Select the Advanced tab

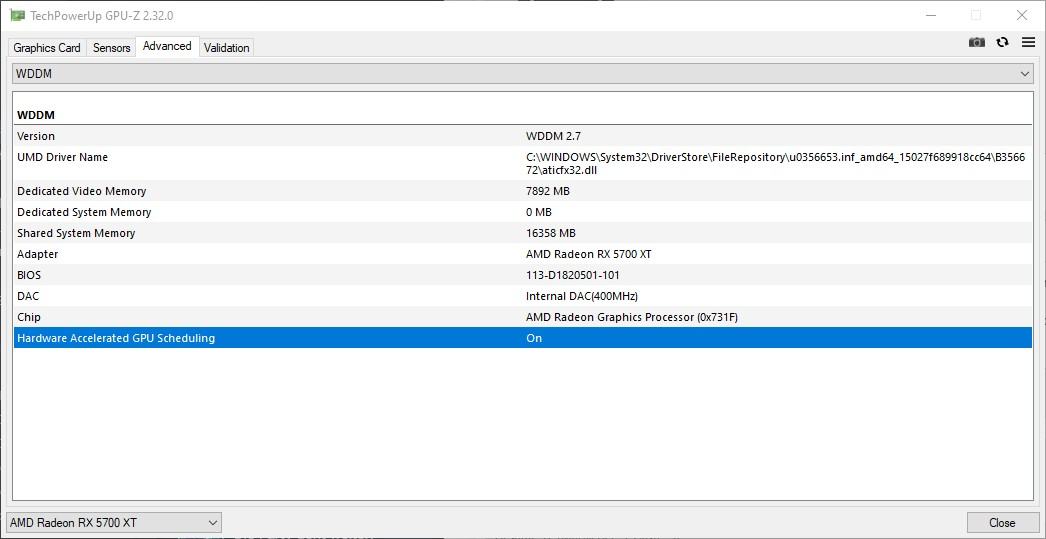[x=167, y=46]
